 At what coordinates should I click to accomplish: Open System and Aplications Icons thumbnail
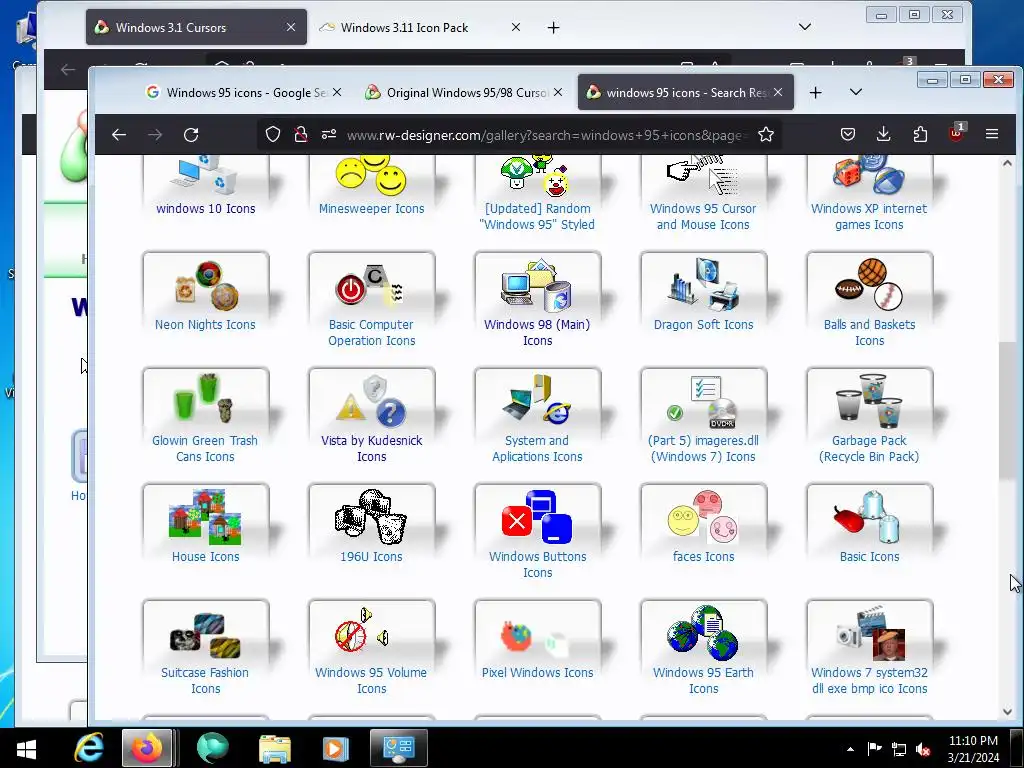[538, 401]
